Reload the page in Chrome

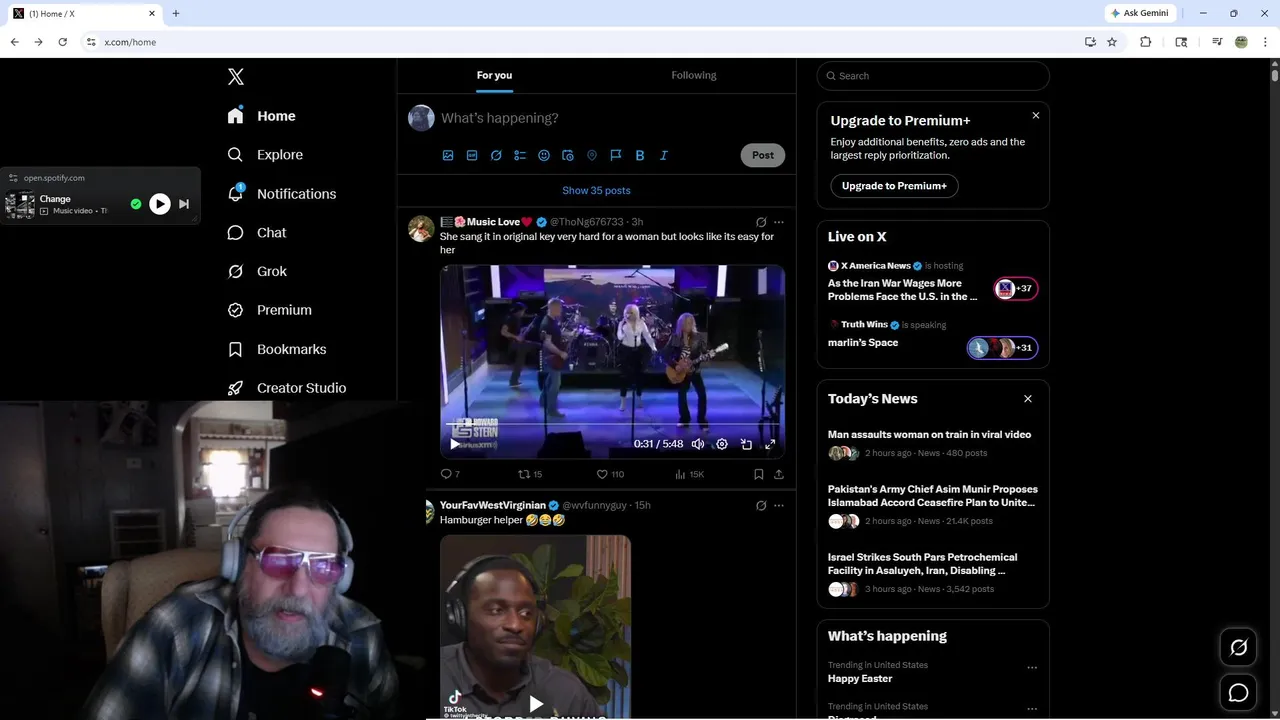[62, 42]
